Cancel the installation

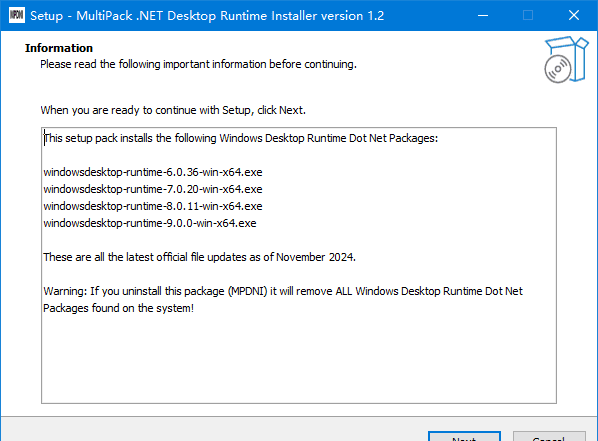tap(549, 436)
